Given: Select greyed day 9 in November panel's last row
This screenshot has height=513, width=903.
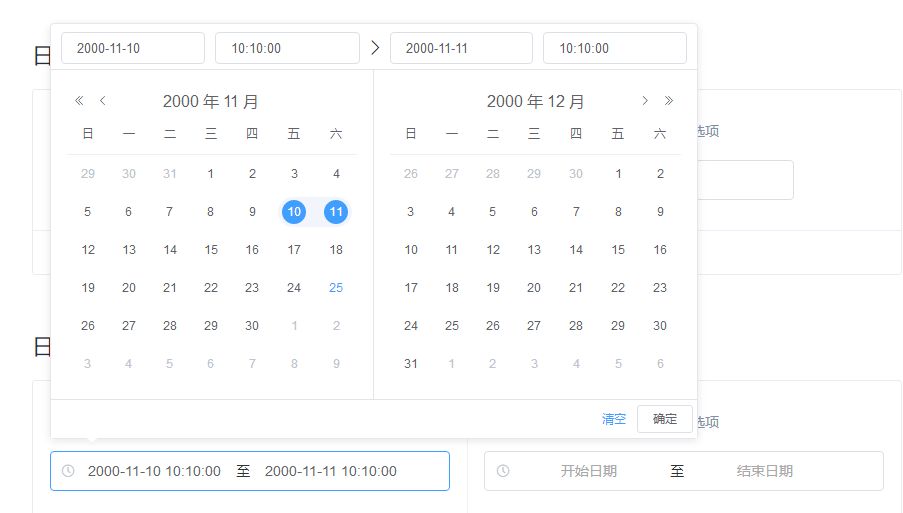Looking at the screenshot, I should 336,364.
